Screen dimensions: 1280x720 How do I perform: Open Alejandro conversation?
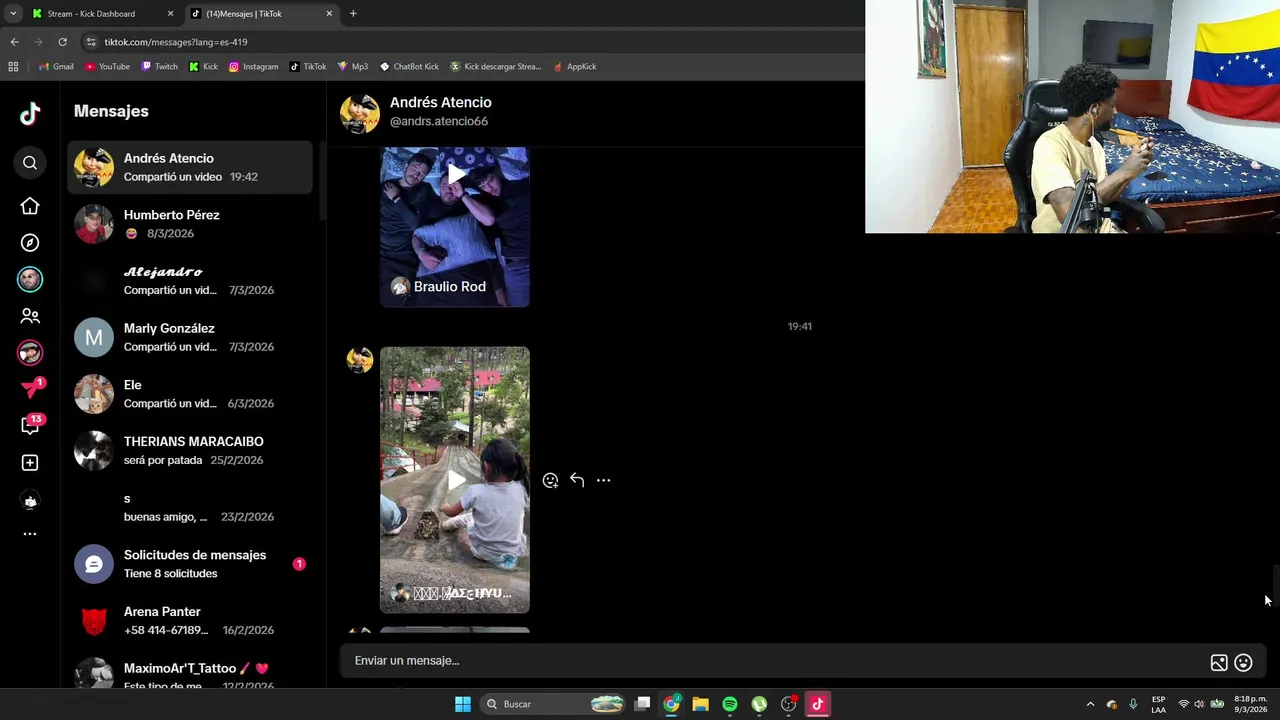(x=190, y=281)
